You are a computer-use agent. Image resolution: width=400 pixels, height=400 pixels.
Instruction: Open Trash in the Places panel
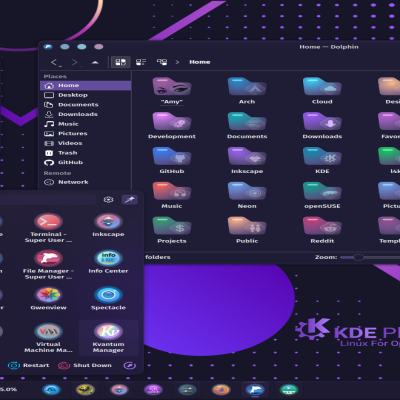(86, 153)
